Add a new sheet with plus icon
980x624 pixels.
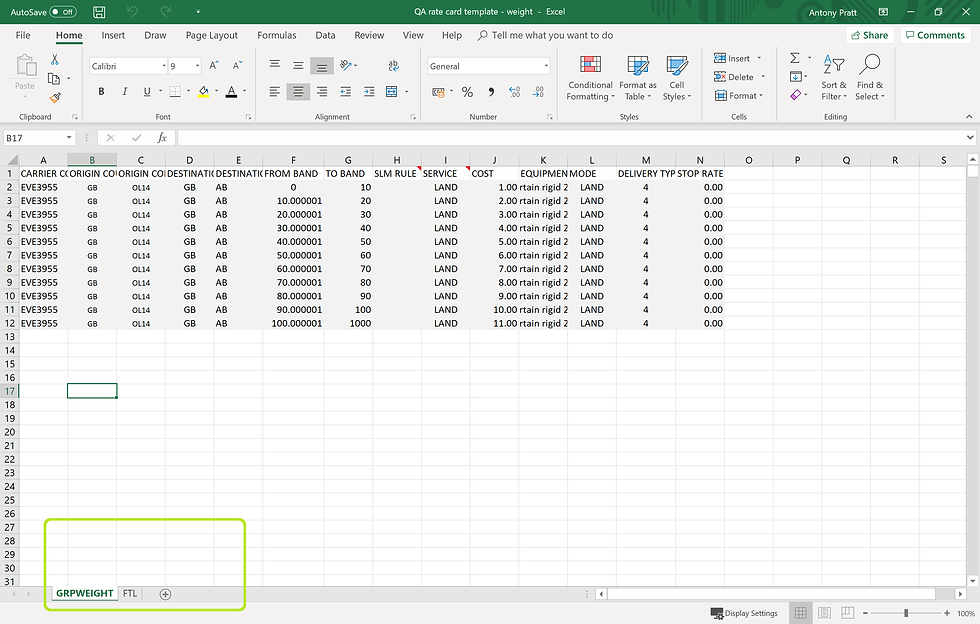pos(165,594)
